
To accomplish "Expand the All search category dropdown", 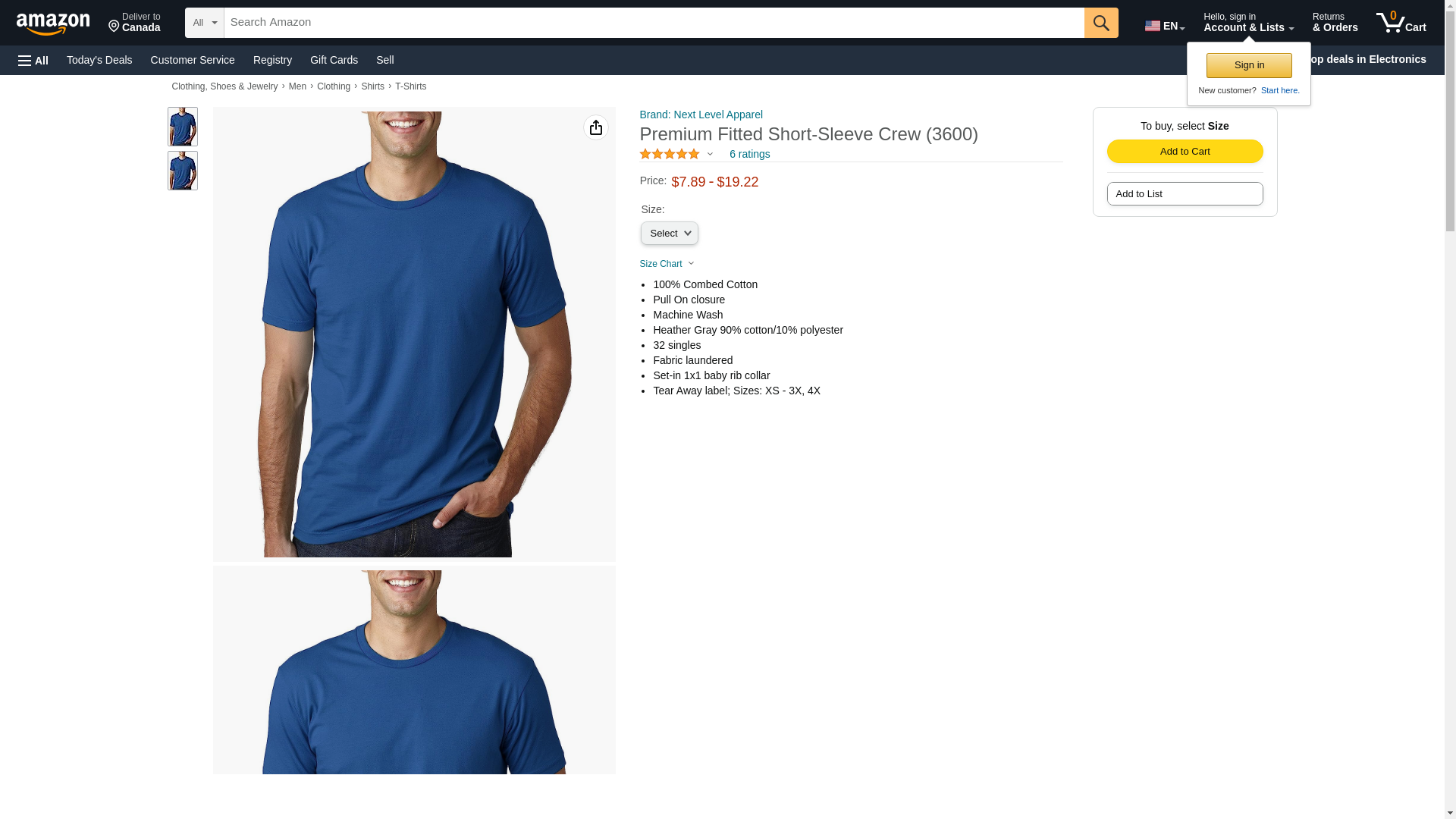I will [x=205, y=23].
